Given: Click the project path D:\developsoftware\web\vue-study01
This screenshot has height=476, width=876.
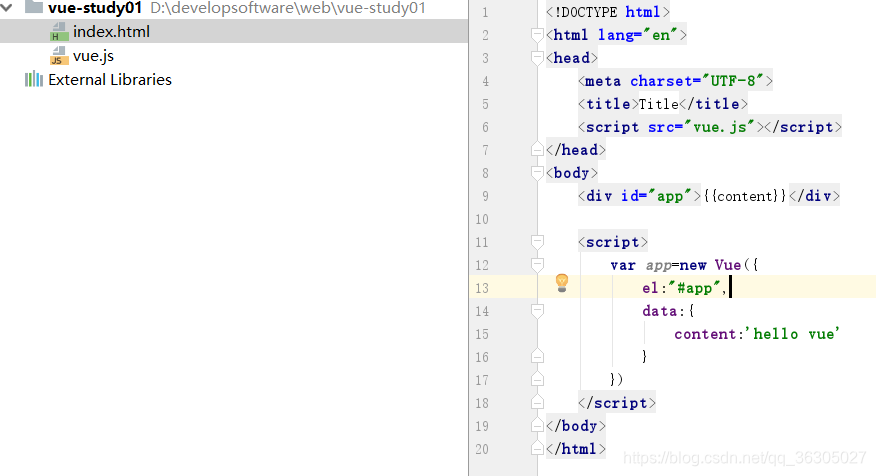Looking at the screenshot, I should (288, 8).
